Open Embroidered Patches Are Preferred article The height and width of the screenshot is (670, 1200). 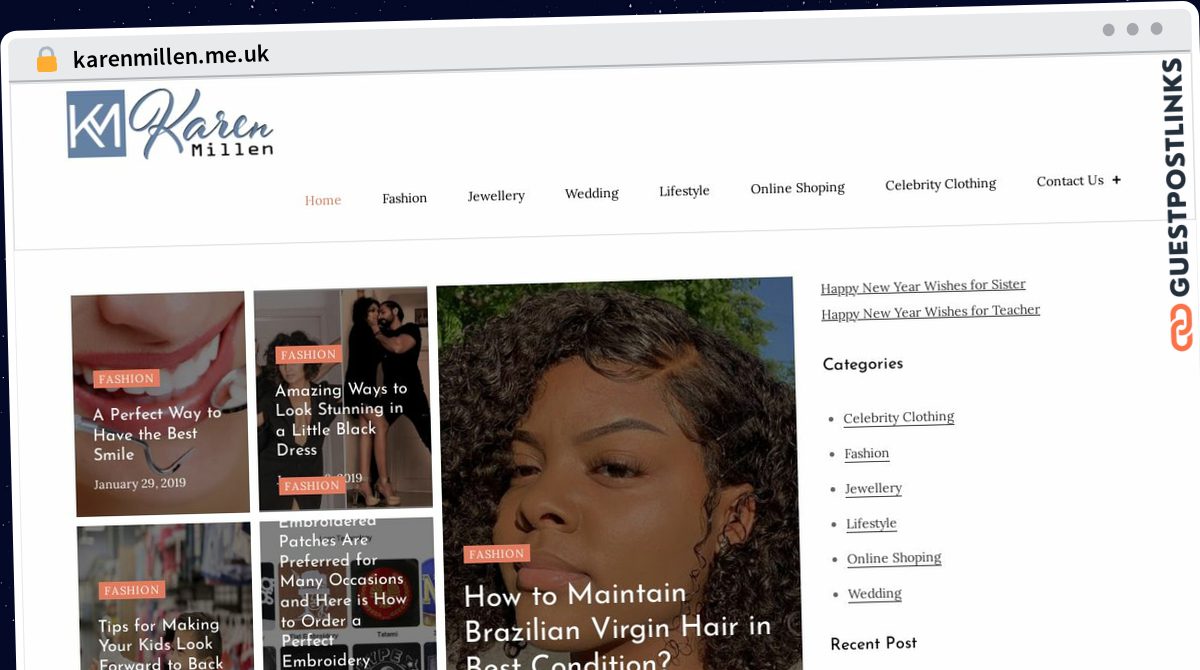pyautogui.click(x=343, y=590)
